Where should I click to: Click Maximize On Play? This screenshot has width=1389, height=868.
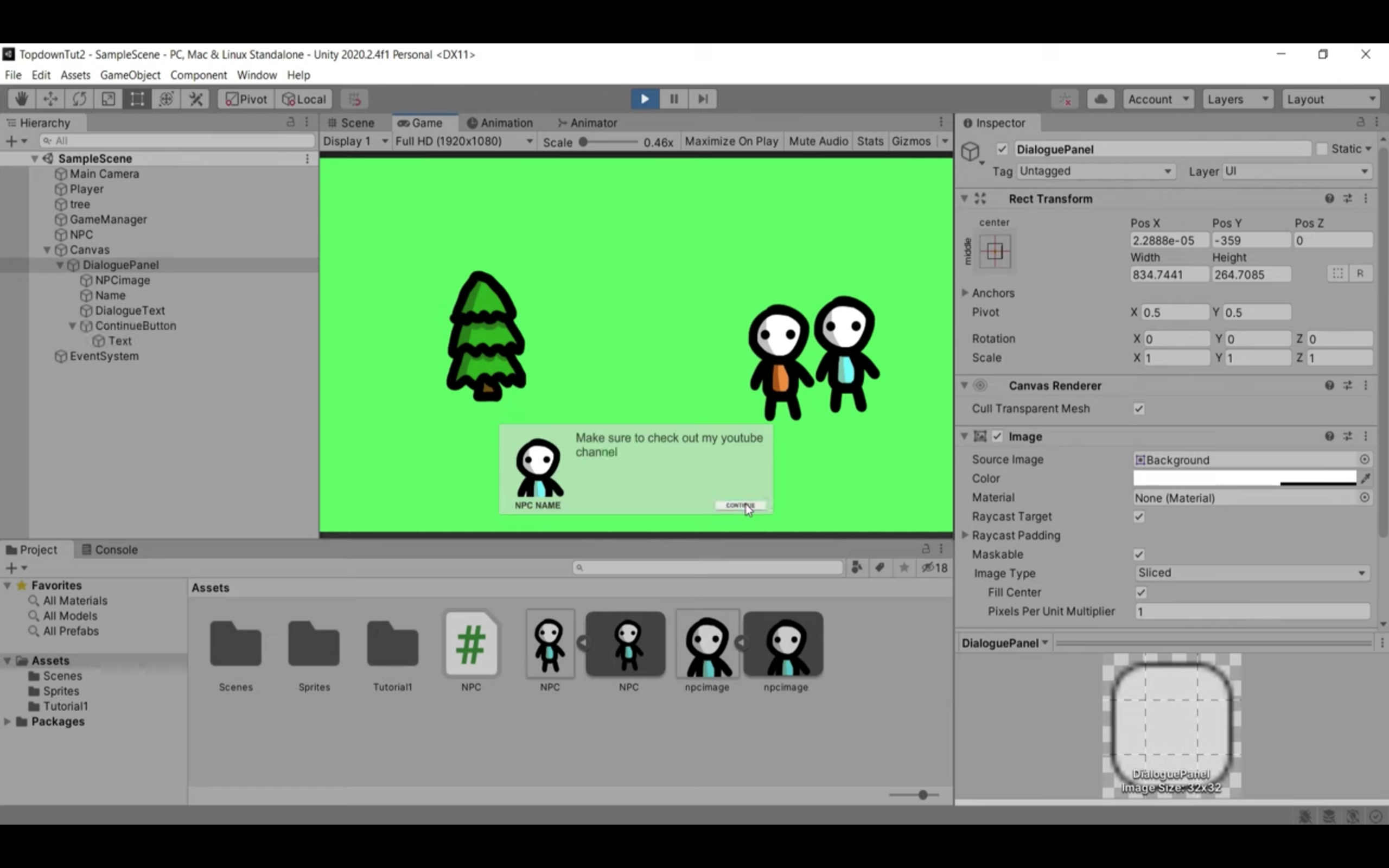click(731, 141)
